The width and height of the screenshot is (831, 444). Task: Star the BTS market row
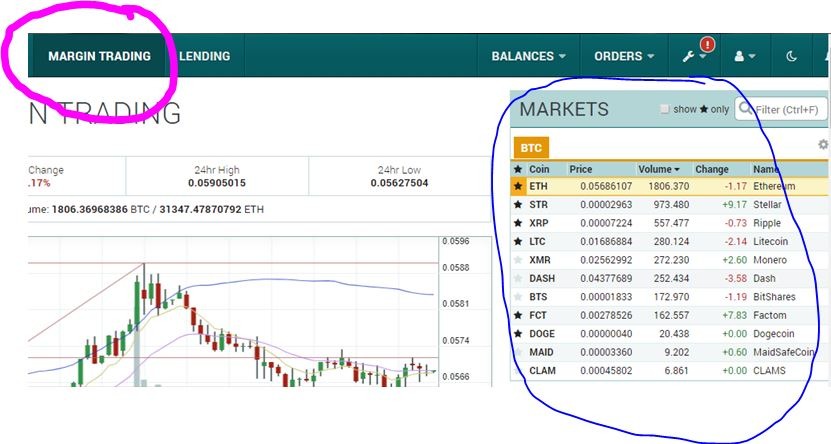[x=518, y=297]
